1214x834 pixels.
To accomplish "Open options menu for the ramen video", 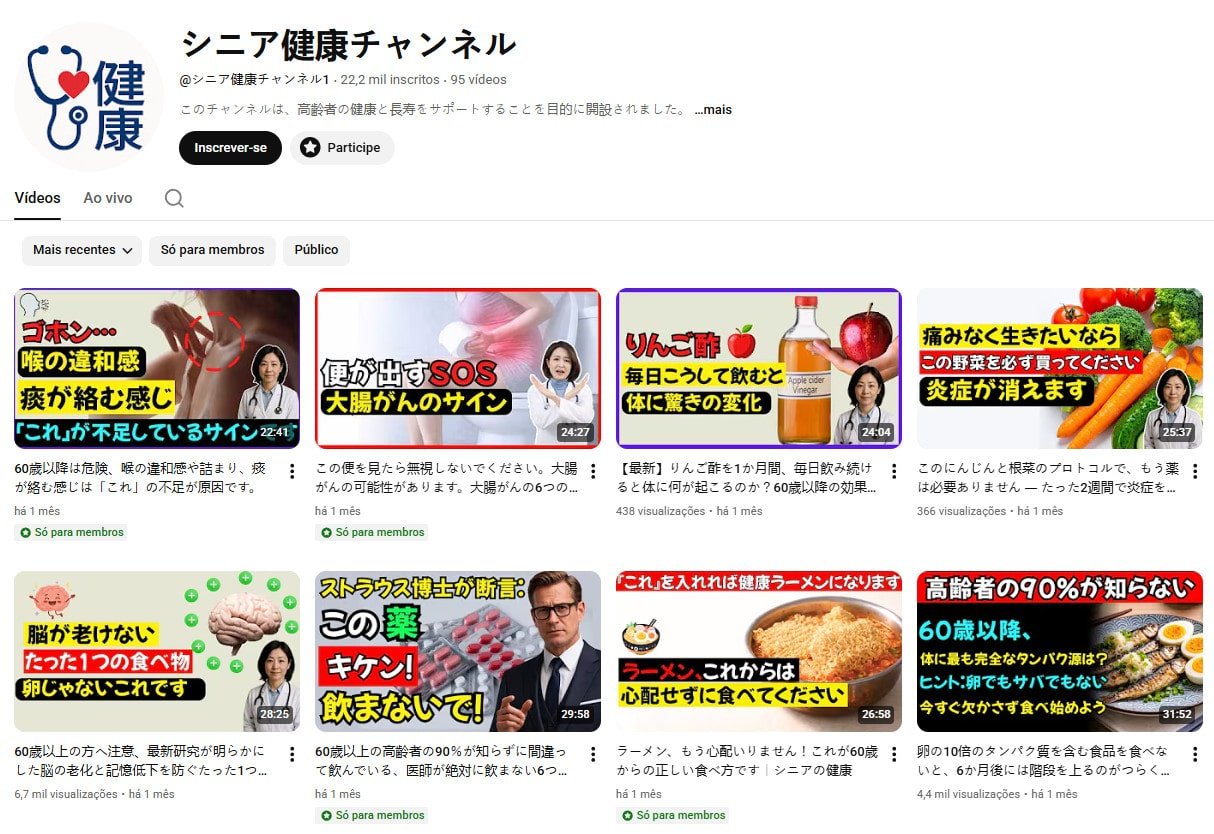I will click(x=893, y=753).
